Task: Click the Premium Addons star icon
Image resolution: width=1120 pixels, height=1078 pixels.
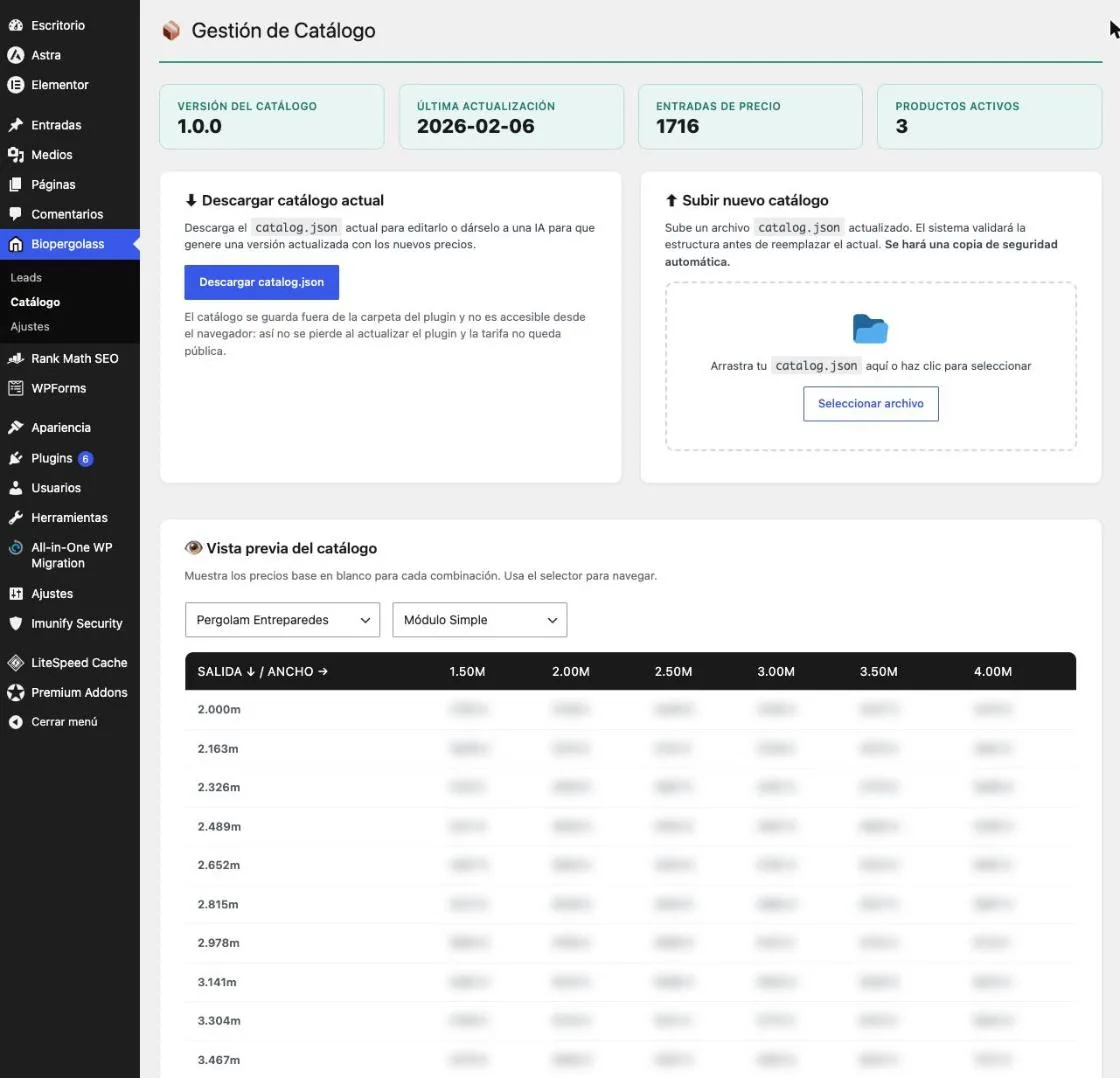Action: pos(16,692)
